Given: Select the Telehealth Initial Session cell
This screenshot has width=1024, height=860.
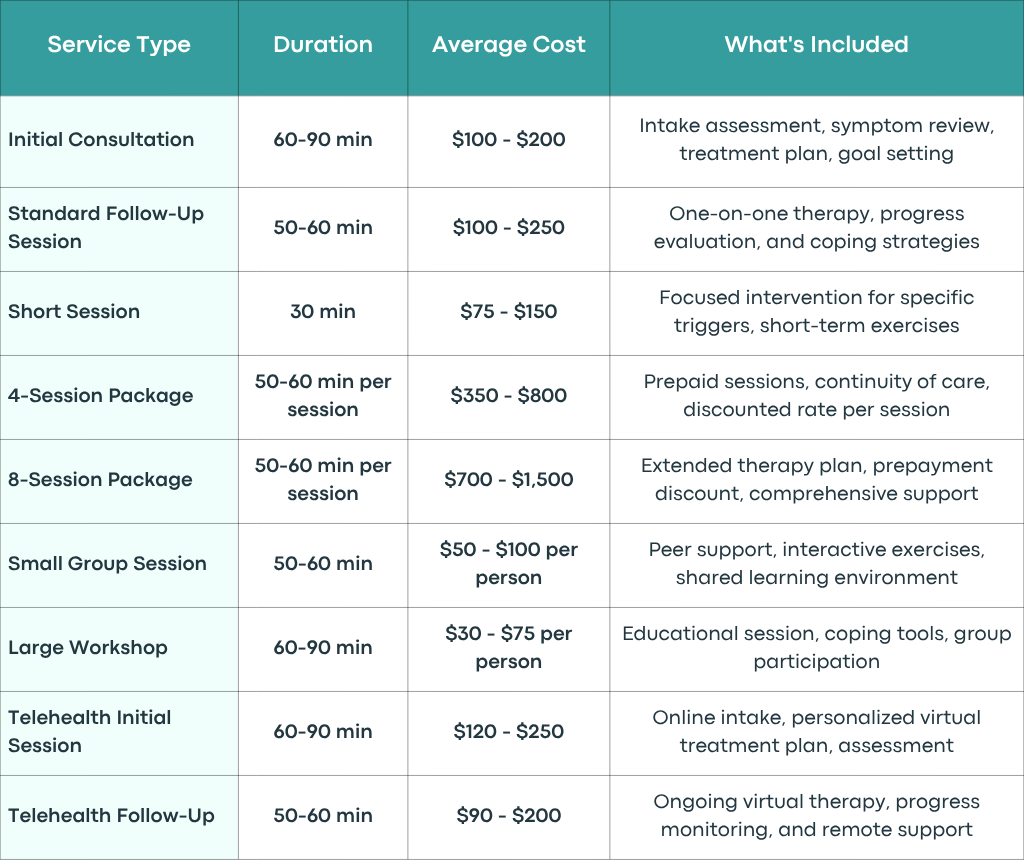Looking at the screenshot, I should click(x=119, y=732).
